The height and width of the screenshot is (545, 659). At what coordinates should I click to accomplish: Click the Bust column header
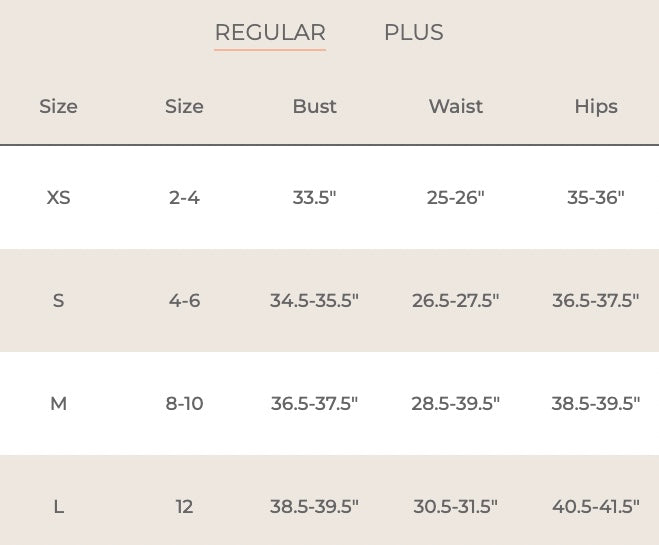pyautogui.click(x=314, y=106)
